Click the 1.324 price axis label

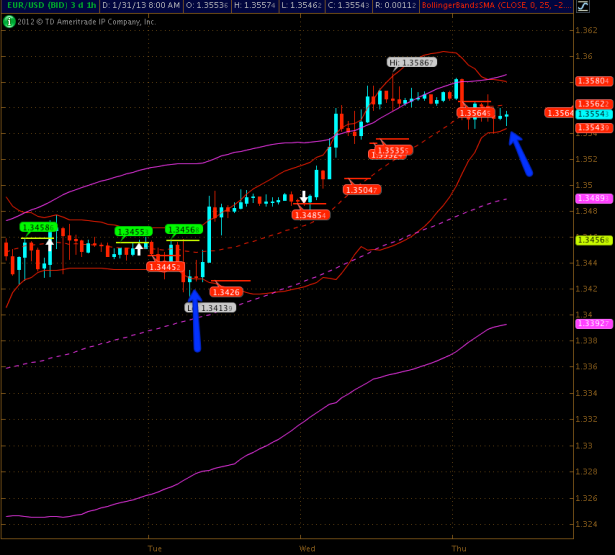(x=586, y=524)
